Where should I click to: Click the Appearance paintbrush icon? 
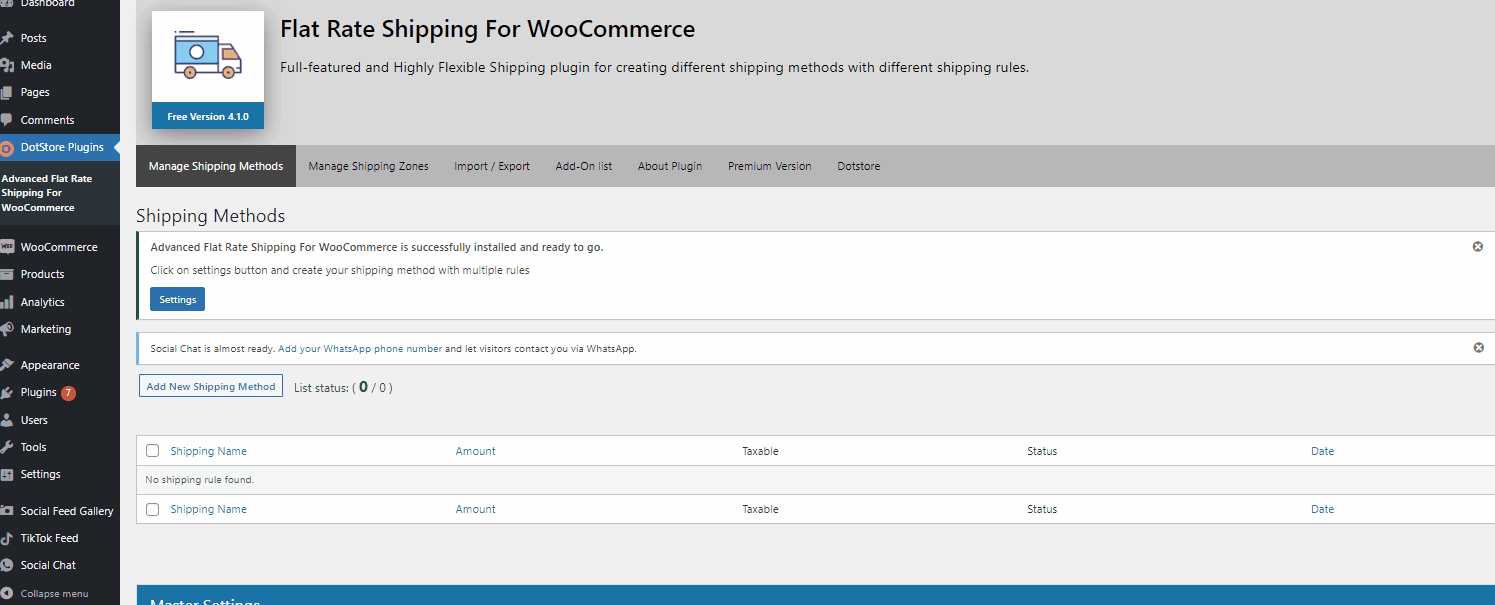(x=7, y=365)
